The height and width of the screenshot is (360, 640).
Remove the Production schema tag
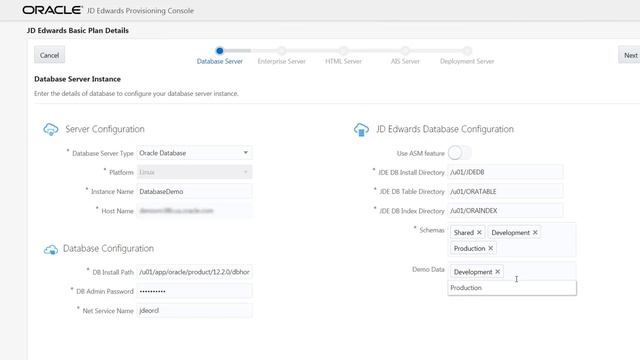tap(491, 248)
